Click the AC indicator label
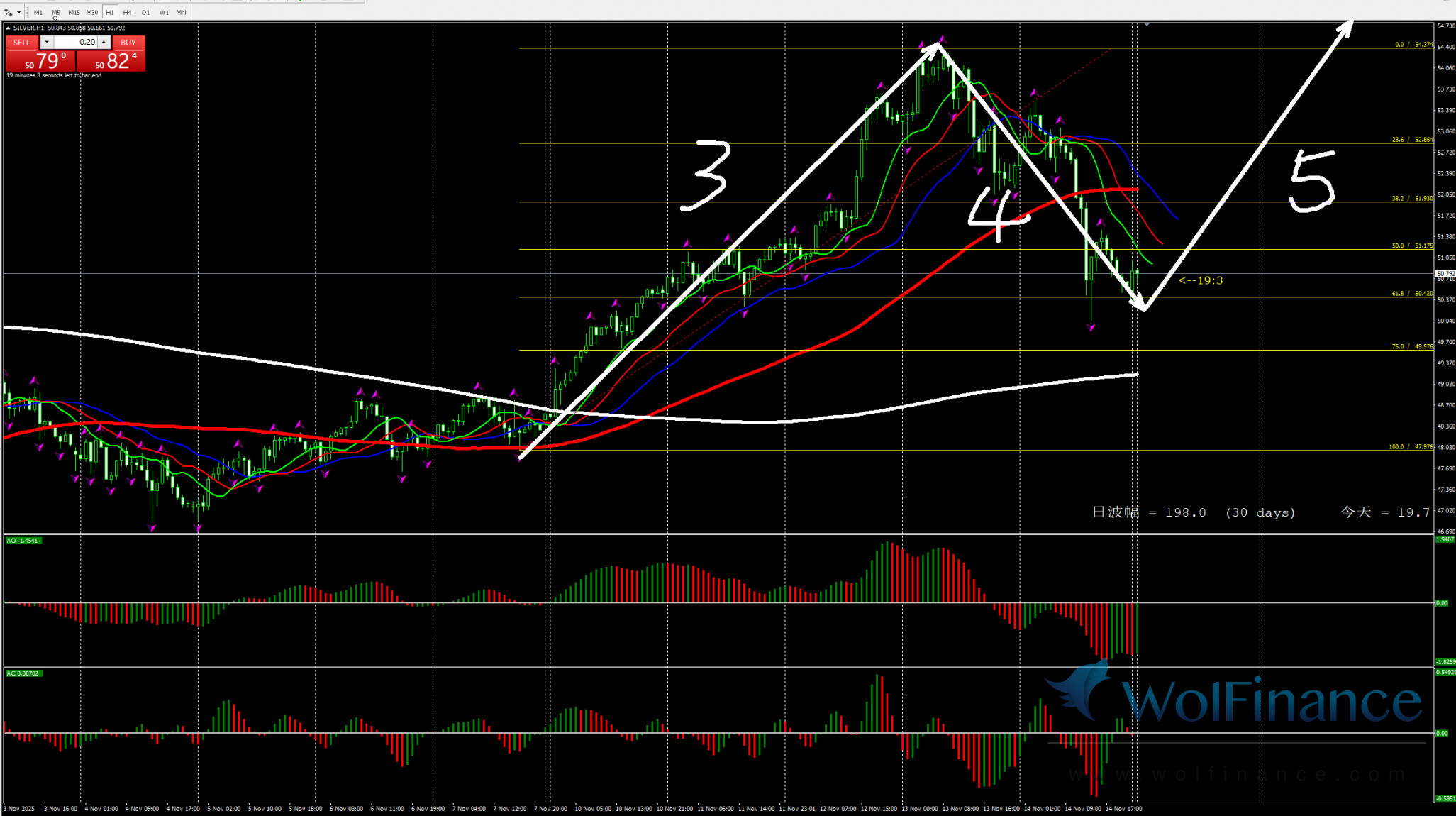 [23, 673]
